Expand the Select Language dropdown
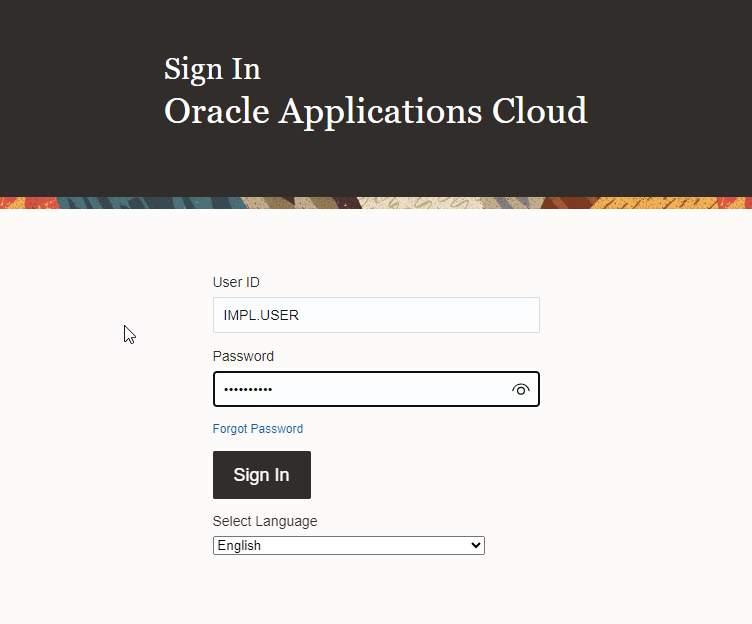Image resolution: width=752 pixels, height=624 pixels. tap(349, 545)
